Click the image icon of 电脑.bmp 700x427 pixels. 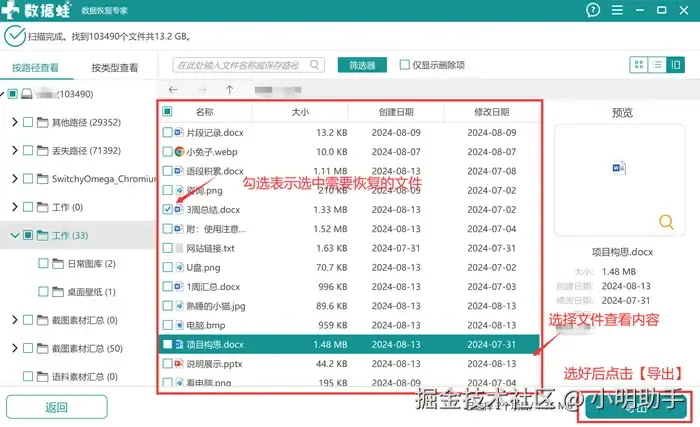point(179,325)
